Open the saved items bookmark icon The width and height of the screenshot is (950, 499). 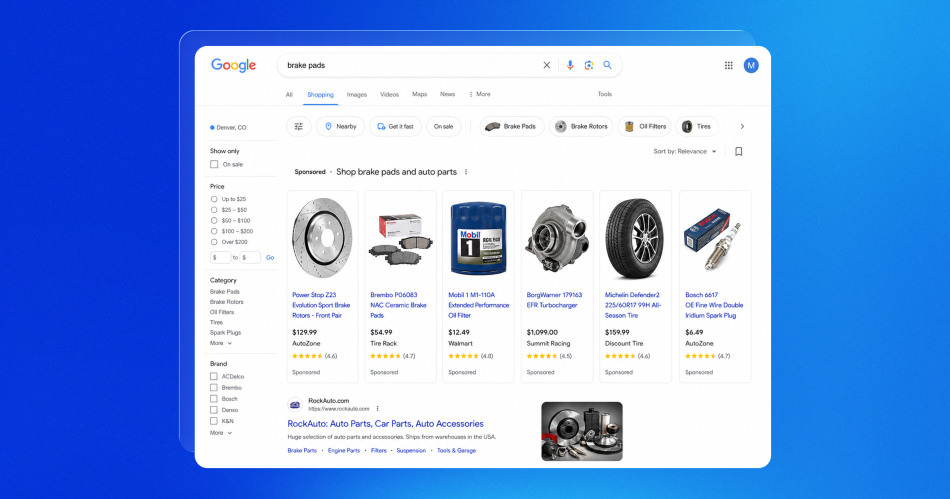click(739, 151)
